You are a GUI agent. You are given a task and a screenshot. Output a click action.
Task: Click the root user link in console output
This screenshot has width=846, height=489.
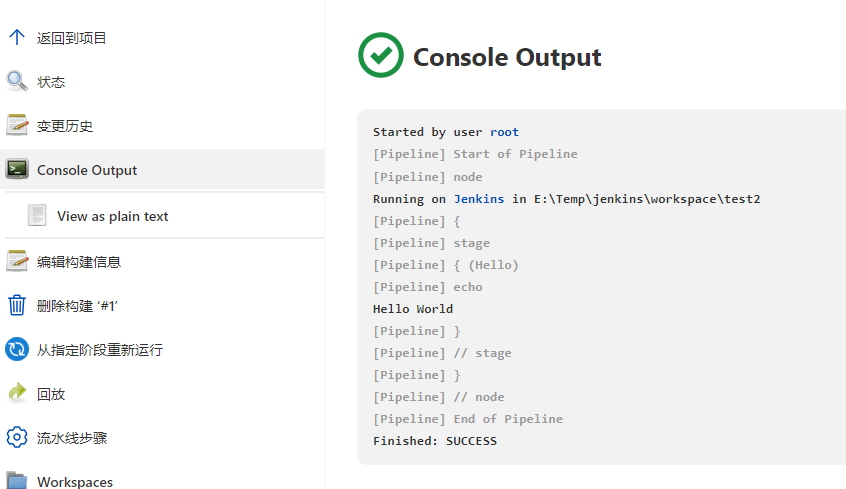click(x=504, y=132)
